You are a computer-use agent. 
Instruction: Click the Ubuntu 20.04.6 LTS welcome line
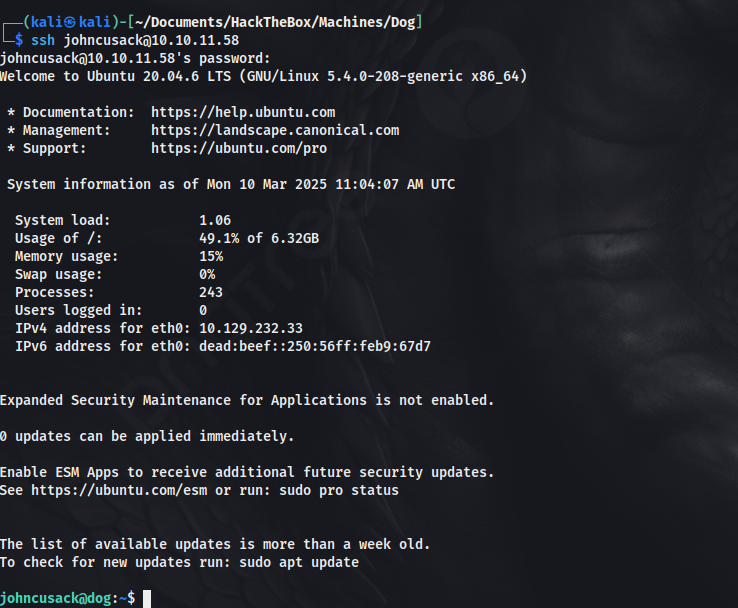[263, 76]
